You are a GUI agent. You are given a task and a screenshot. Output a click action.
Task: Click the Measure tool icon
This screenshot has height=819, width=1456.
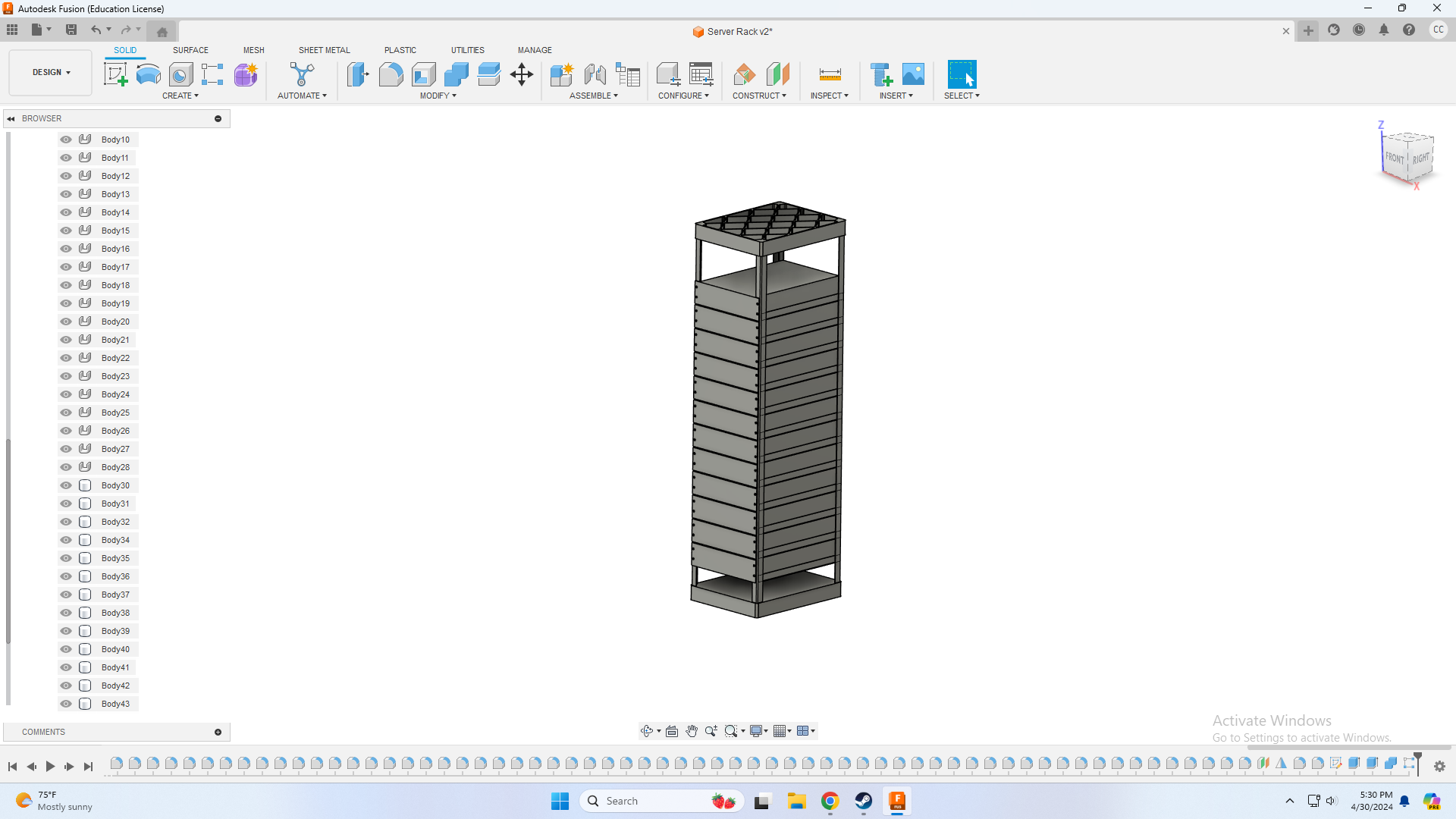coord(830,74)
